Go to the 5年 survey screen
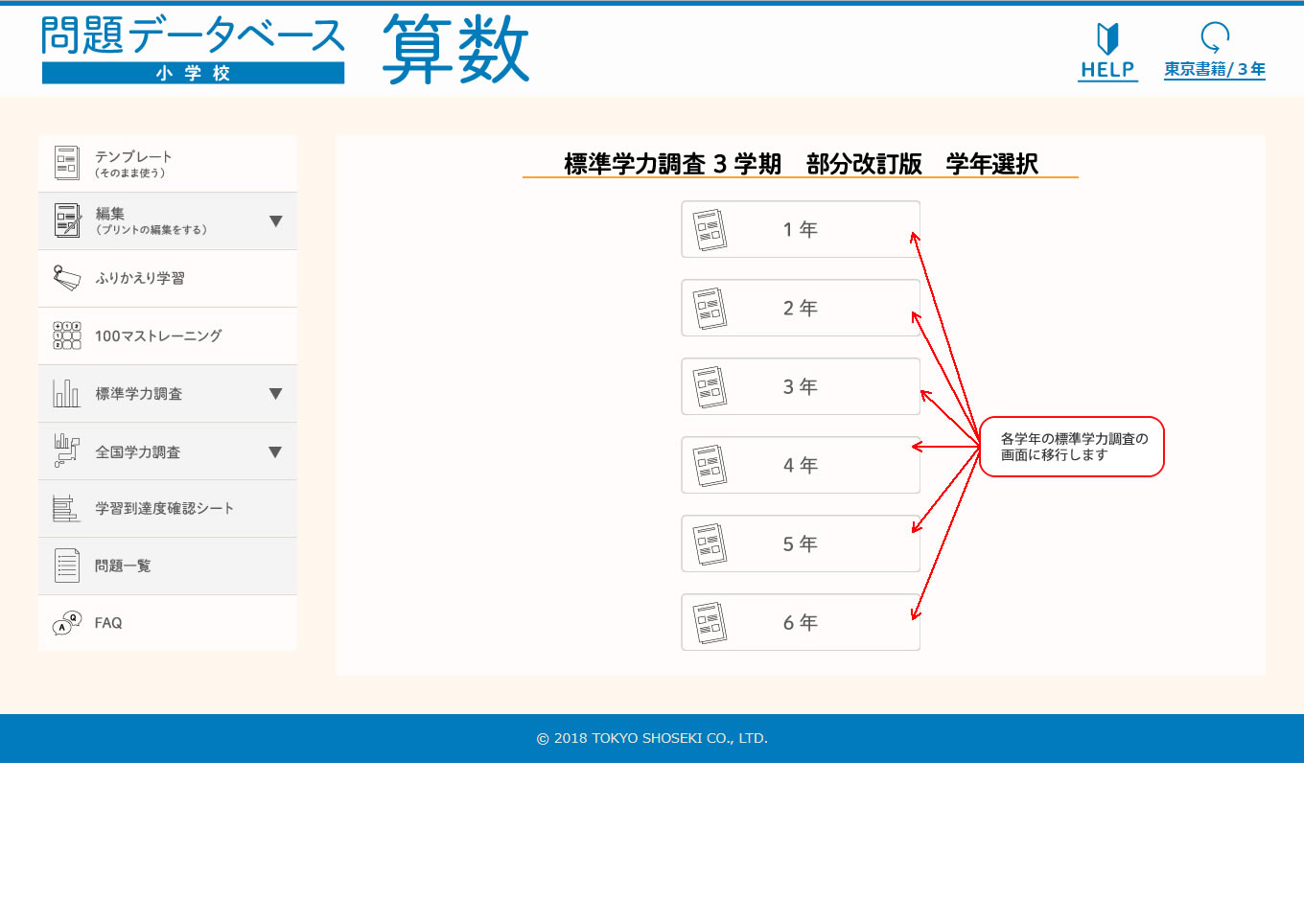Screen dimensions: 1304x924 click(801, 543)
